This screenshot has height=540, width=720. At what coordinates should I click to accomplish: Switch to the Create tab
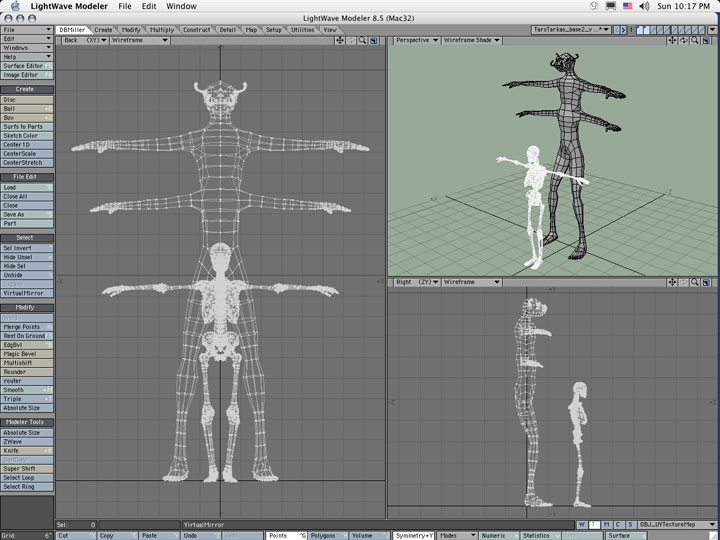click(103, 30)
